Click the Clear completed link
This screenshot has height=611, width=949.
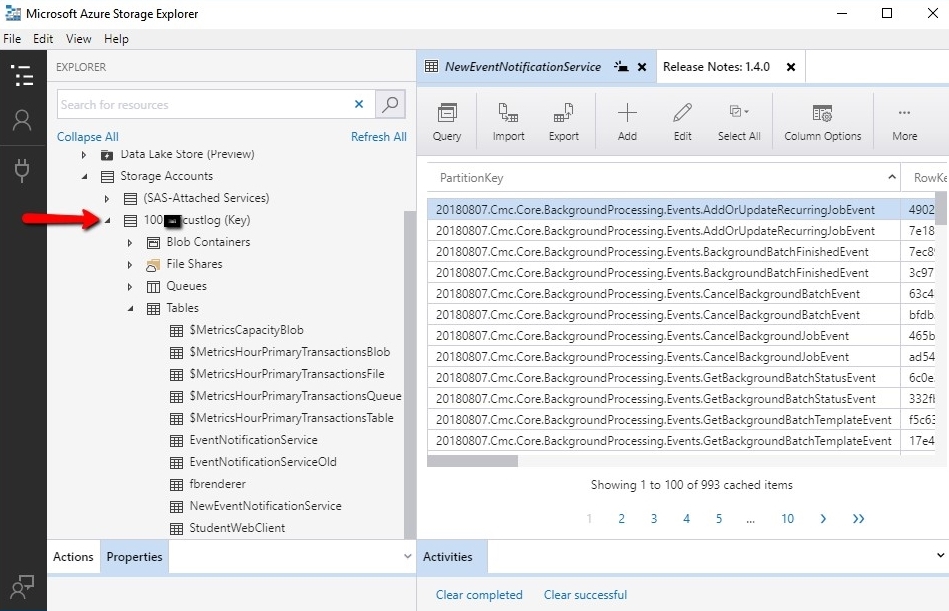click(479, 594)
